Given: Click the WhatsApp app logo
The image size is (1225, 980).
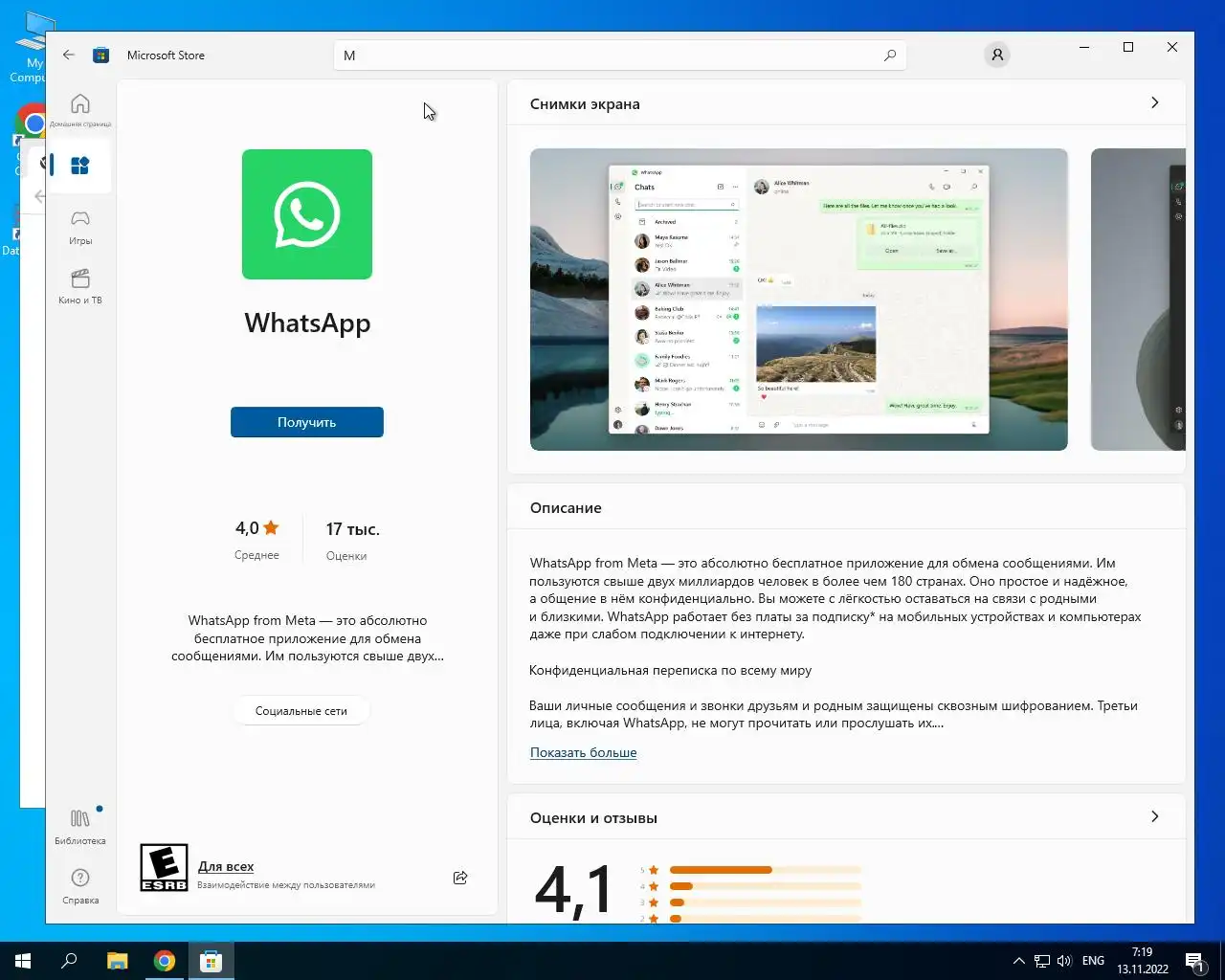Looking at the screenshot, I should pos(307,214).
